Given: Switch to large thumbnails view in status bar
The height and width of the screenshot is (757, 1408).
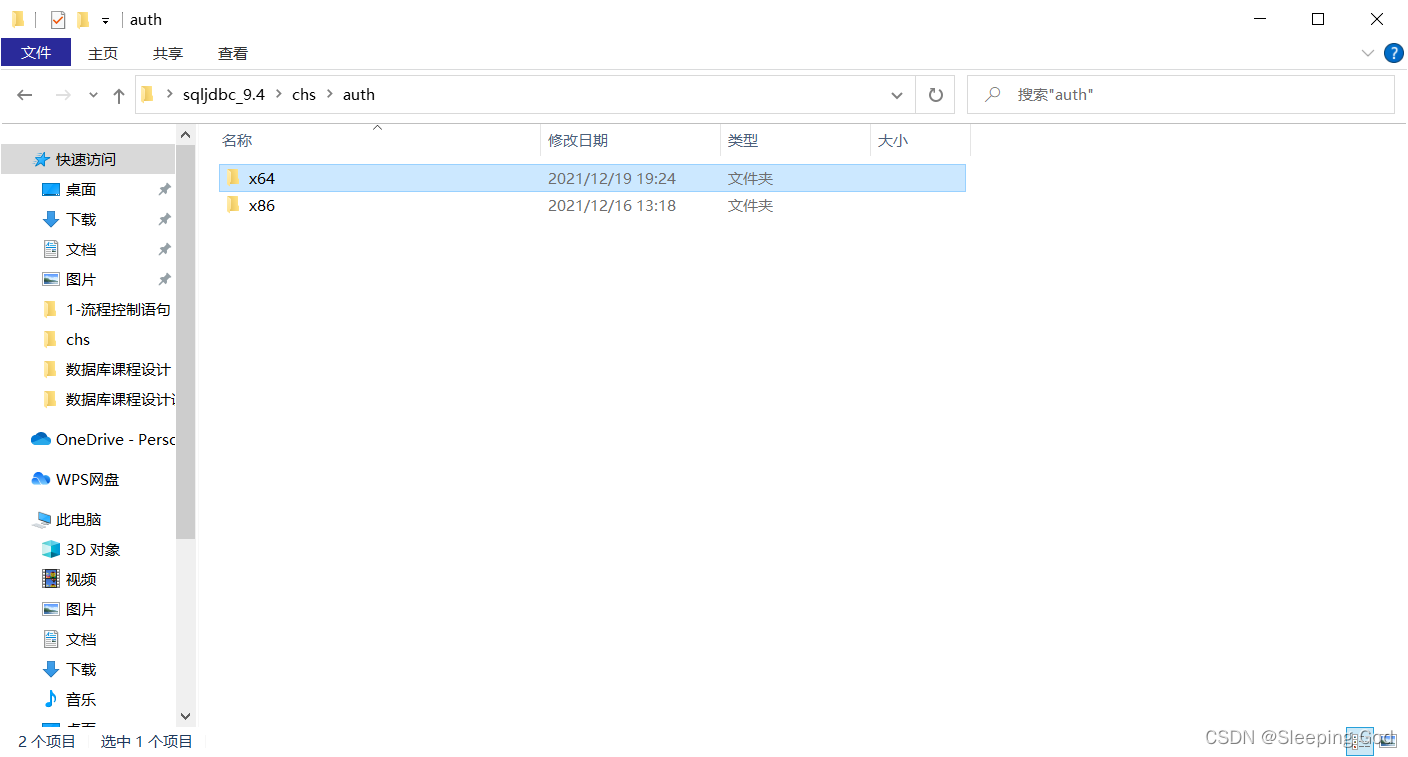Looking at the screenshot, I should pos(1388,741).
